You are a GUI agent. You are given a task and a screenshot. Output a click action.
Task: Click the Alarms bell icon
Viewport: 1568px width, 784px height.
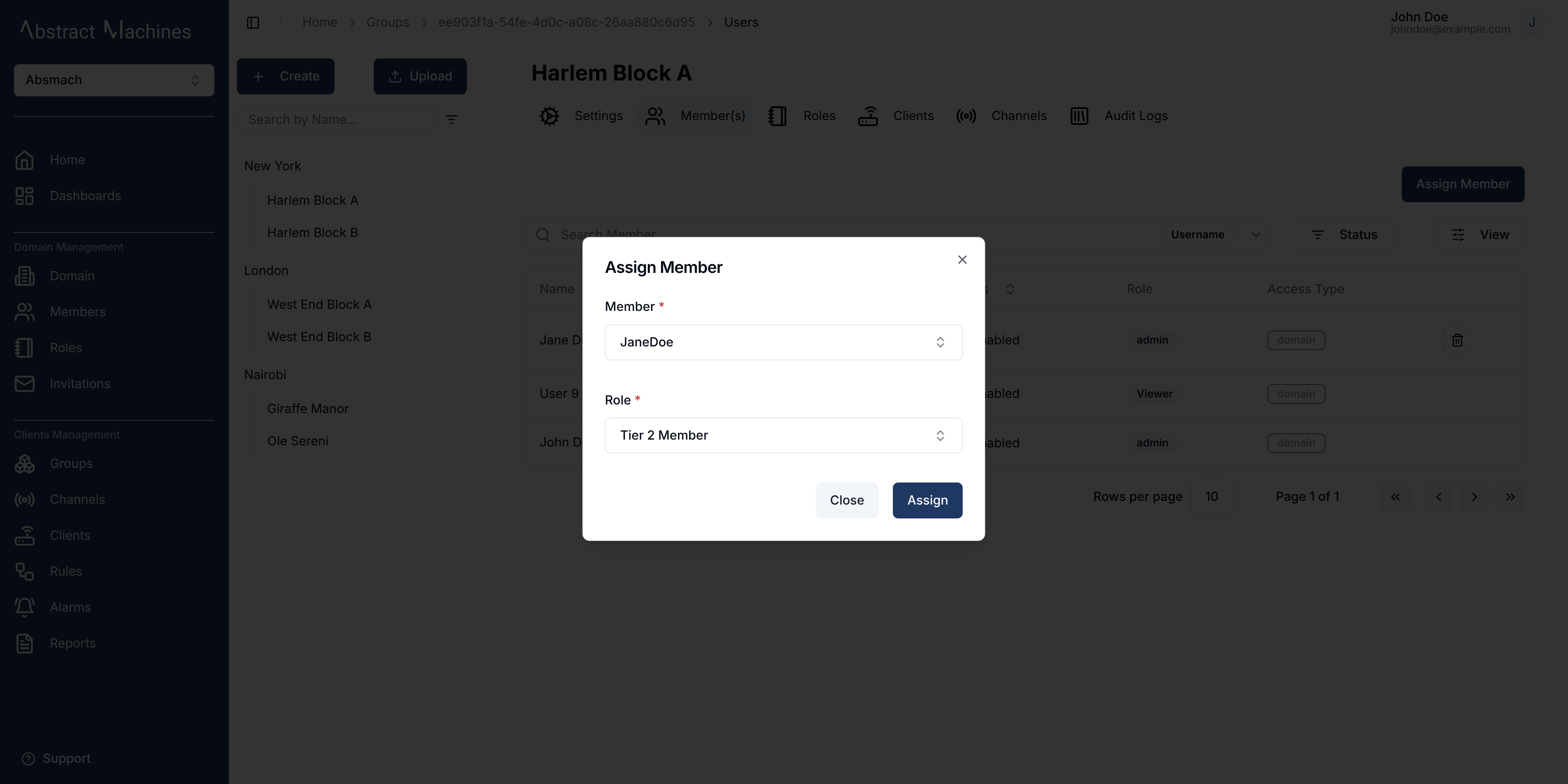click(x=25, y=607)
